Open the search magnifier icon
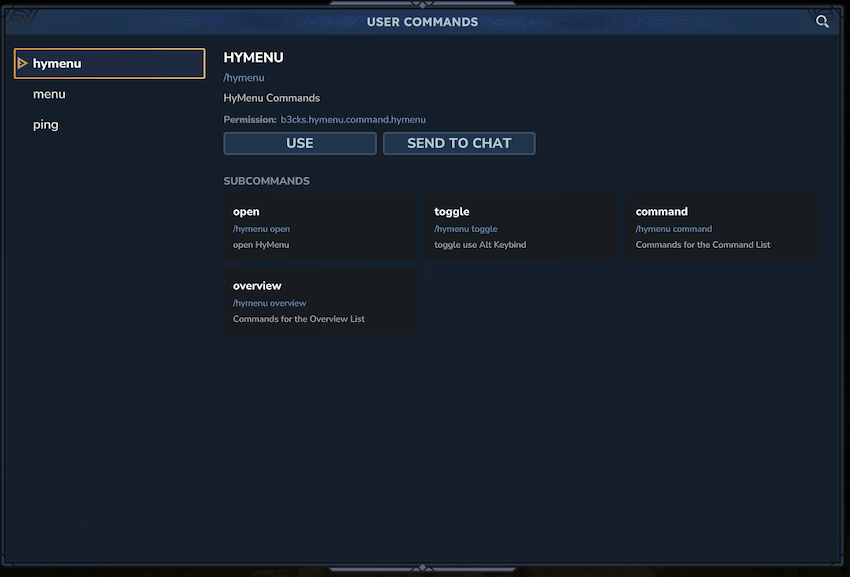Image resolution: width=850 pixels, height=577 pixels. (822, 21)
